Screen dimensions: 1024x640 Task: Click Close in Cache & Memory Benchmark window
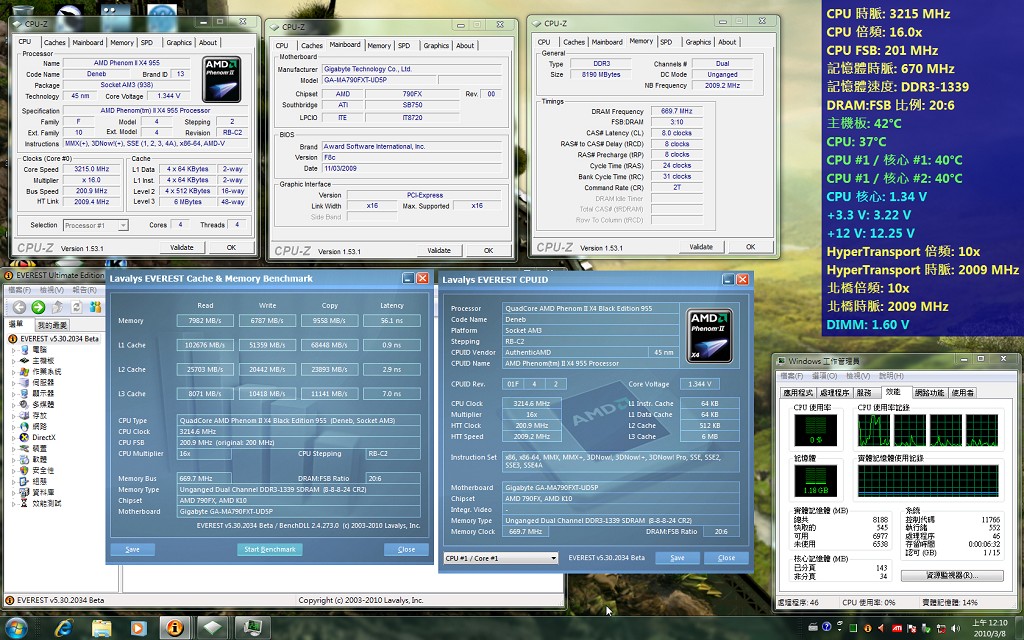tap(406, 550)
